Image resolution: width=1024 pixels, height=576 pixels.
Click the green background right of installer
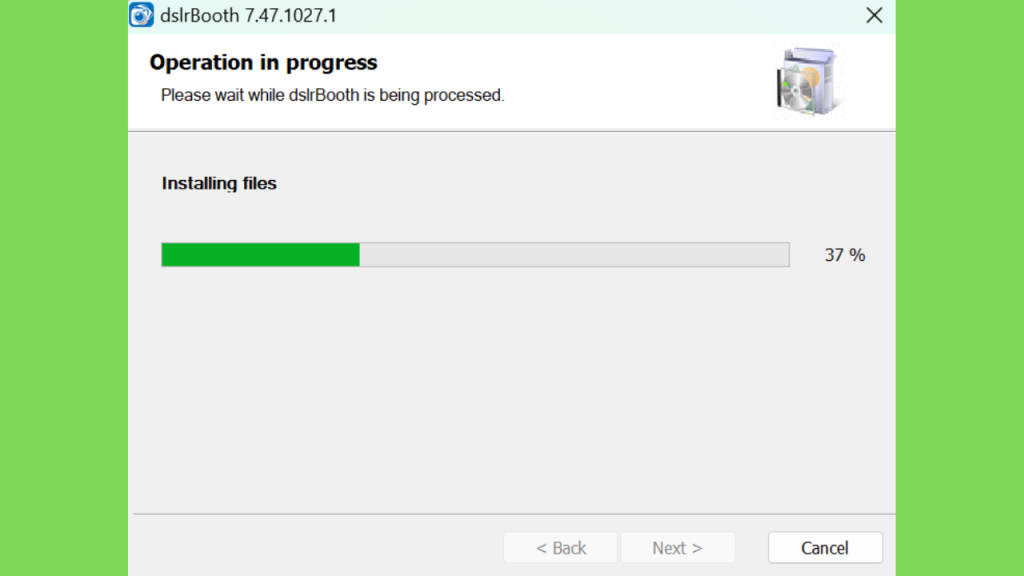pyautogui.click(x=959, y=288)
